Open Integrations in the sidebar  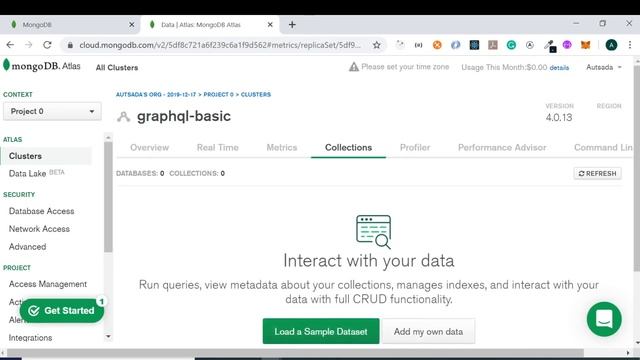(30, 338)
